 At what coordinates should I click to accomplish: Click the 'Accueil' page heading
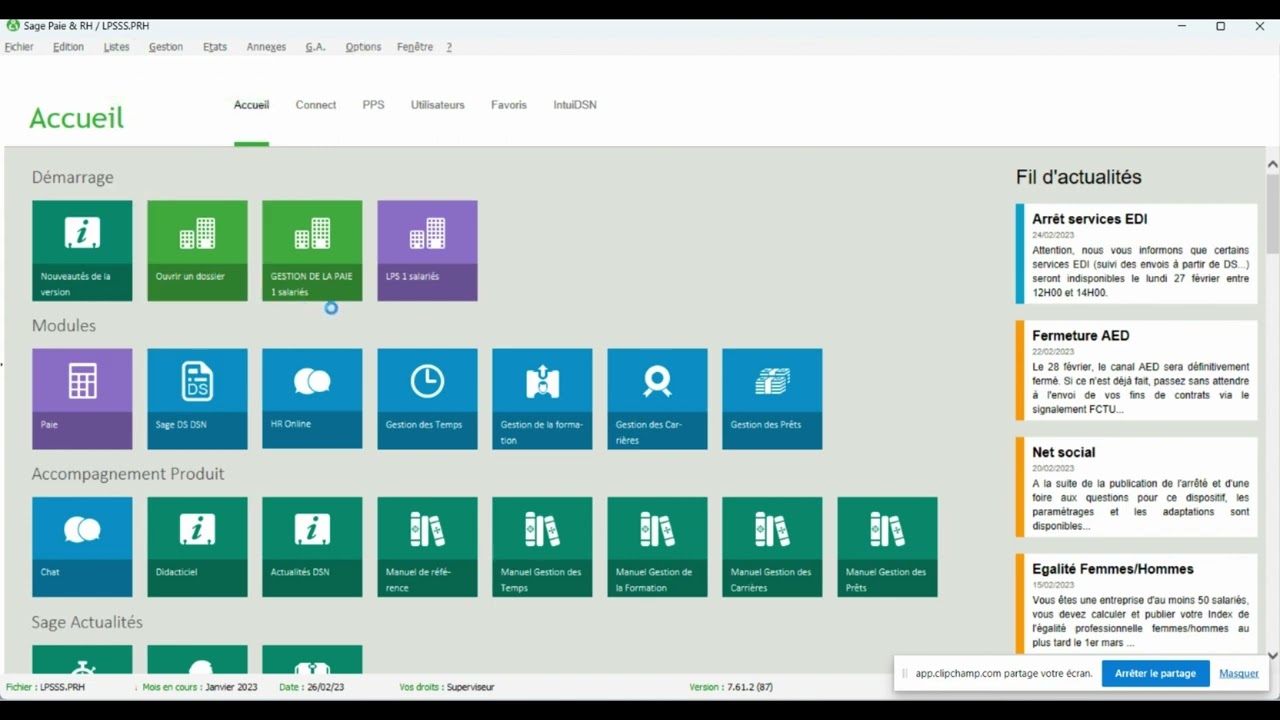click(x=77, y=117)
